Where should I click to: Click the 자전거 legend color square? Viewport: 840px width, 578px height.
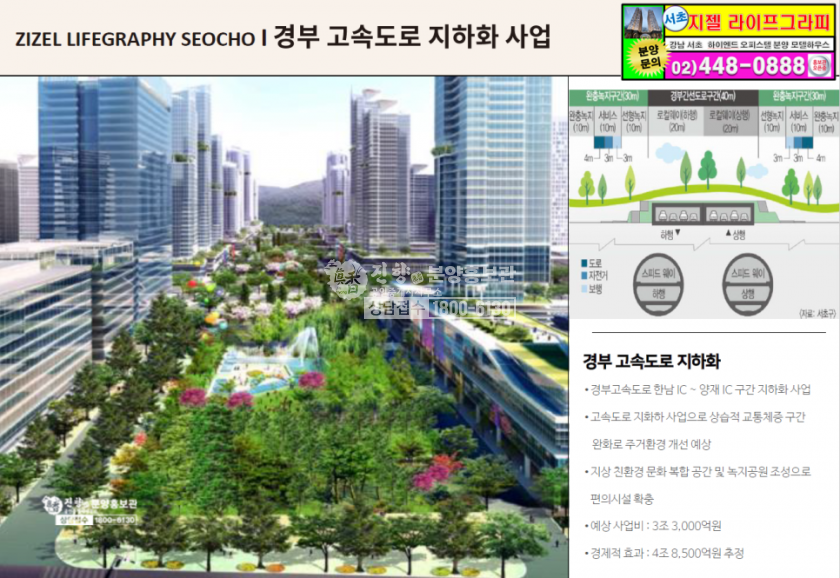pyautogui.click(x=583, y=276)
